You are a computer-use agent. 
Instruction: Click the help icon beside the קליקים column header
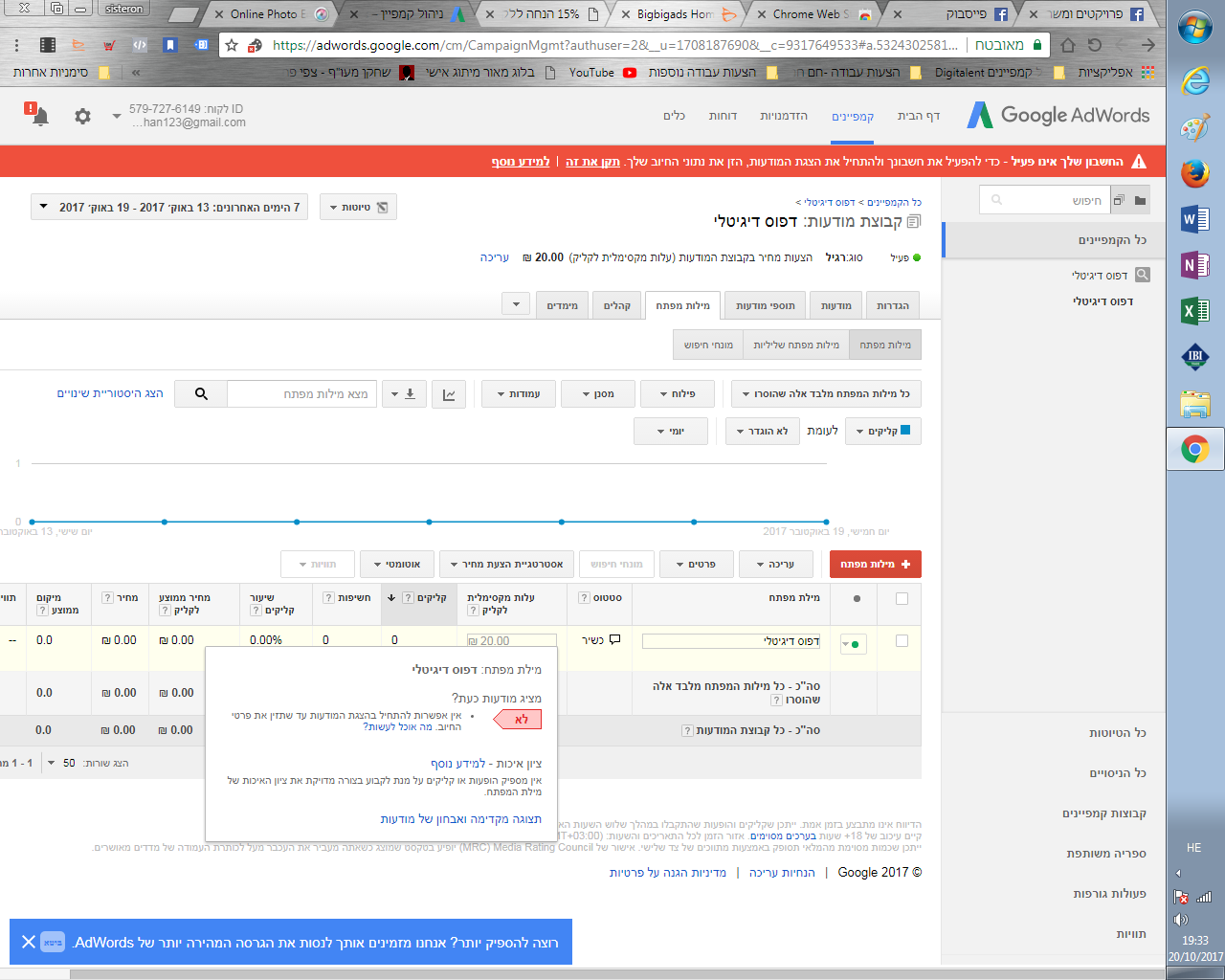pos(408,597)
